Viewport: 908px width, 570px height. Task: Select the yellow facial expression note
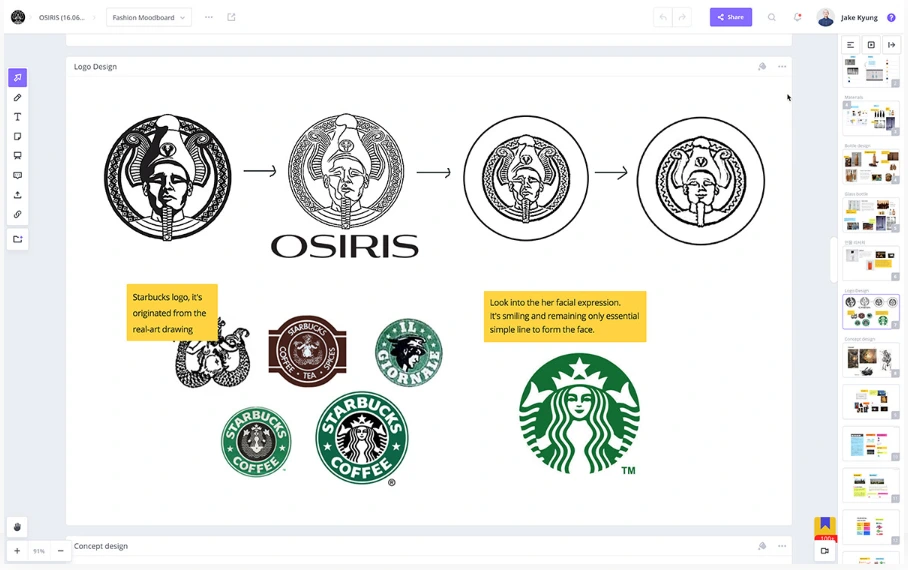click(565, 316)
